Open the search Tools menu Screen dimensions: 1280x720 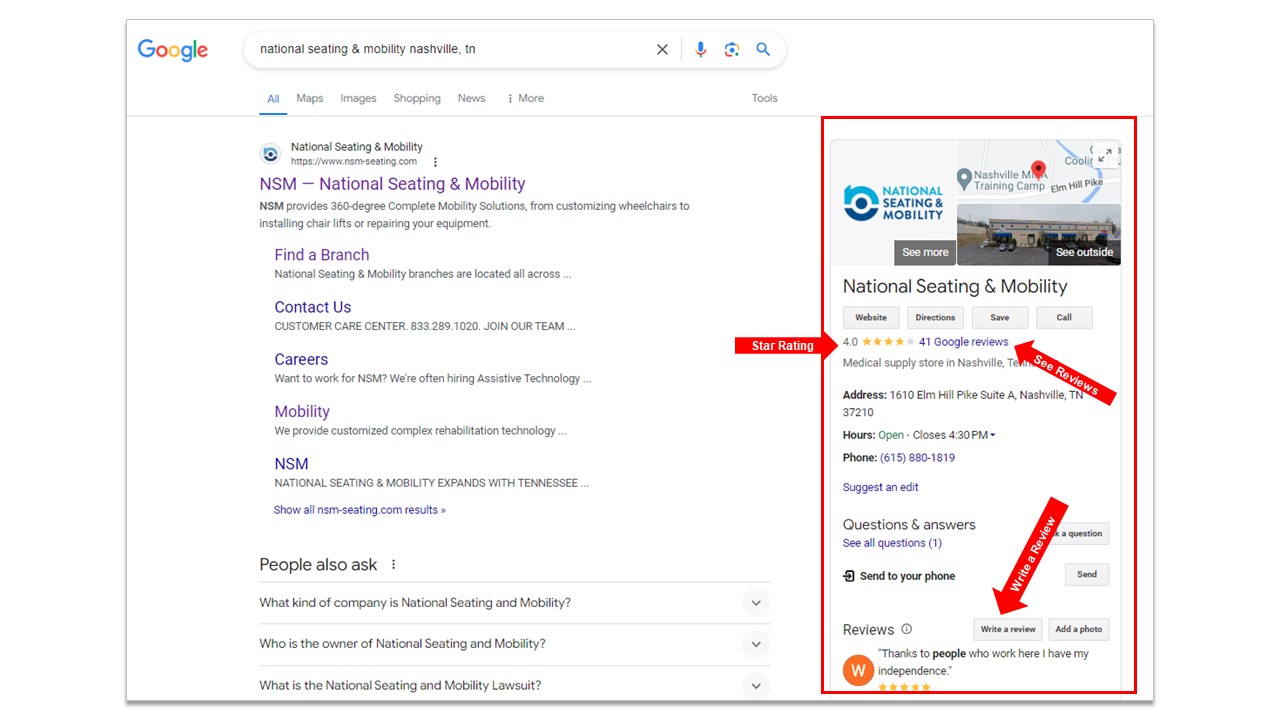765,98
